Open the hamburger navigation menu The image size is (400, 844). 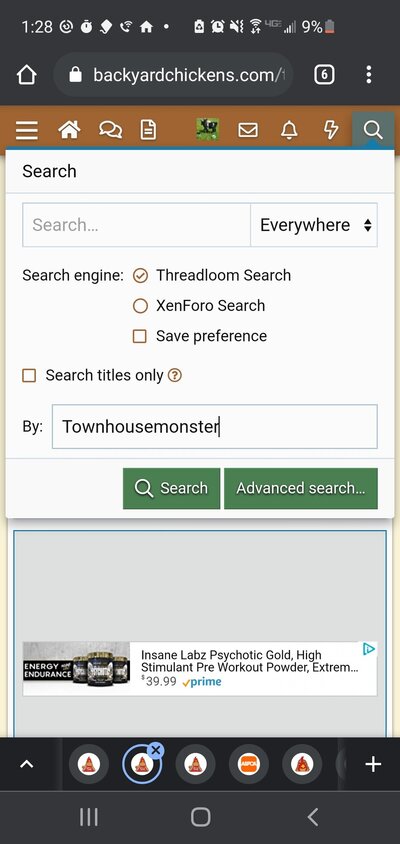(x=26, y=130)
